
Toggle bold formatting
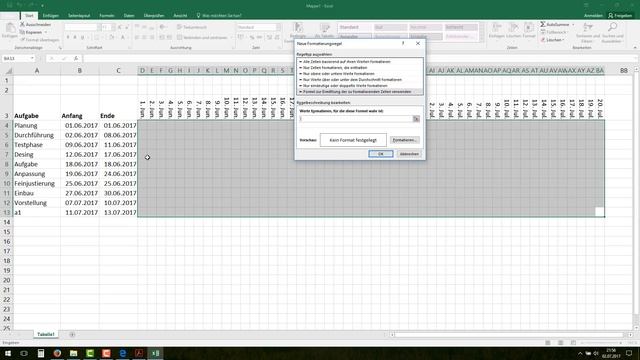[x=68, y=37]
